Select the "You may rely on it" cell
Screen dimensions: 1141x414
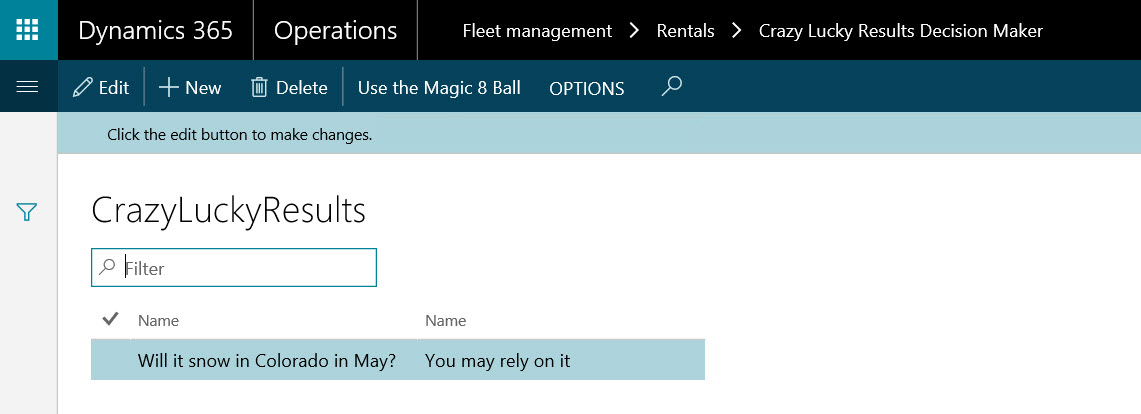coord(497,360)
